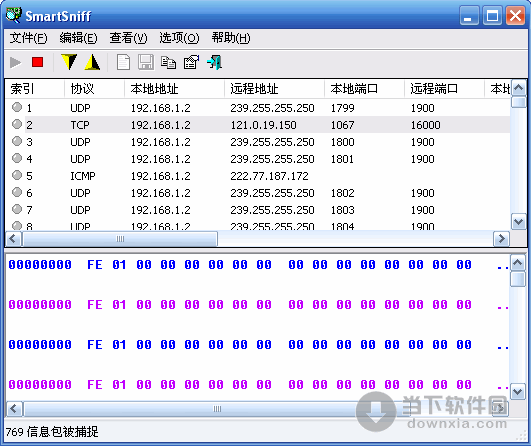Click the first blue hex data line
This screenshot has width=531, height=446.
(258, 264)
